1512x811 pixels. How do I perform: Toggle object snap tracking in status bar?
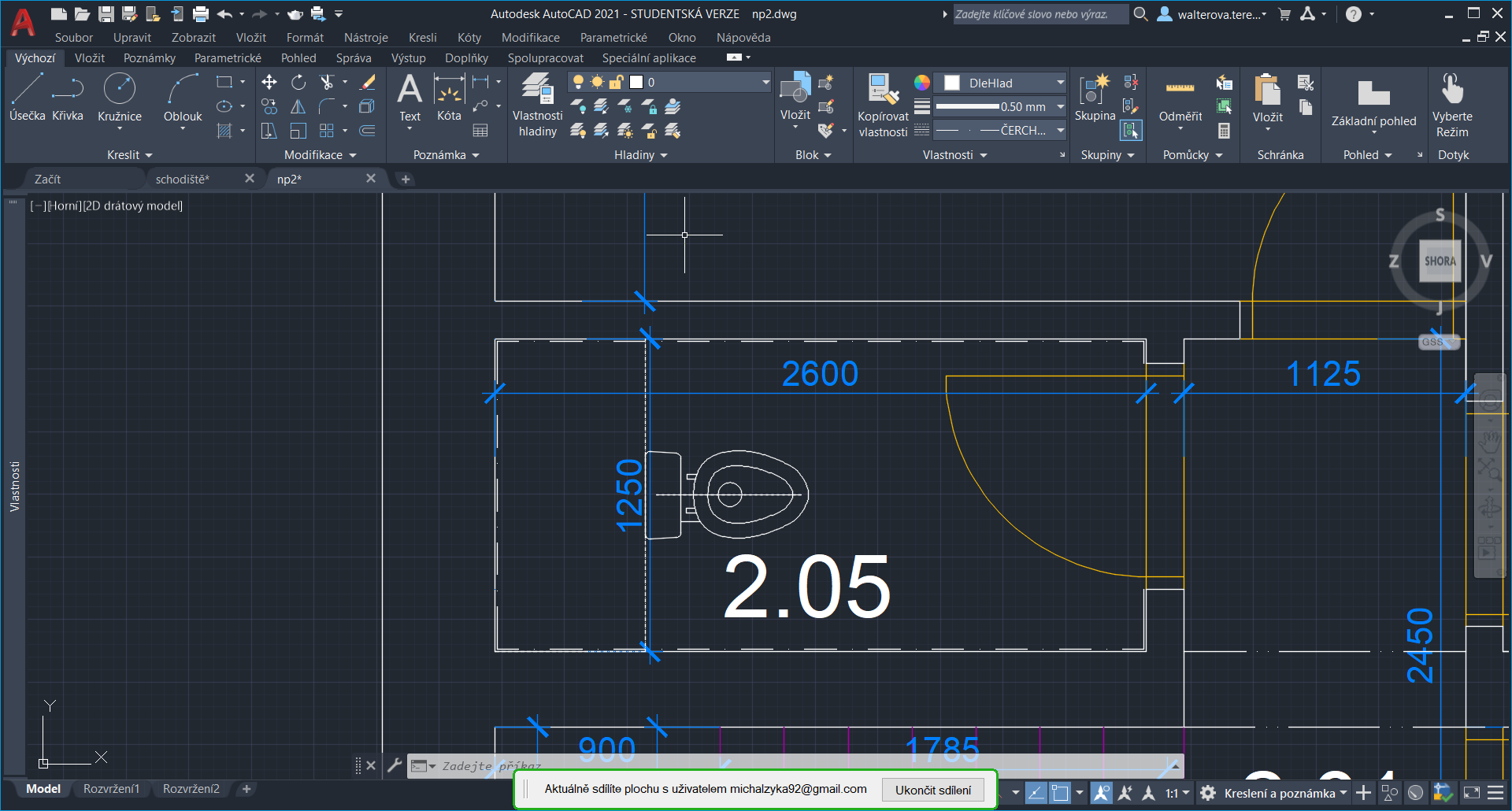[1036, 793]
